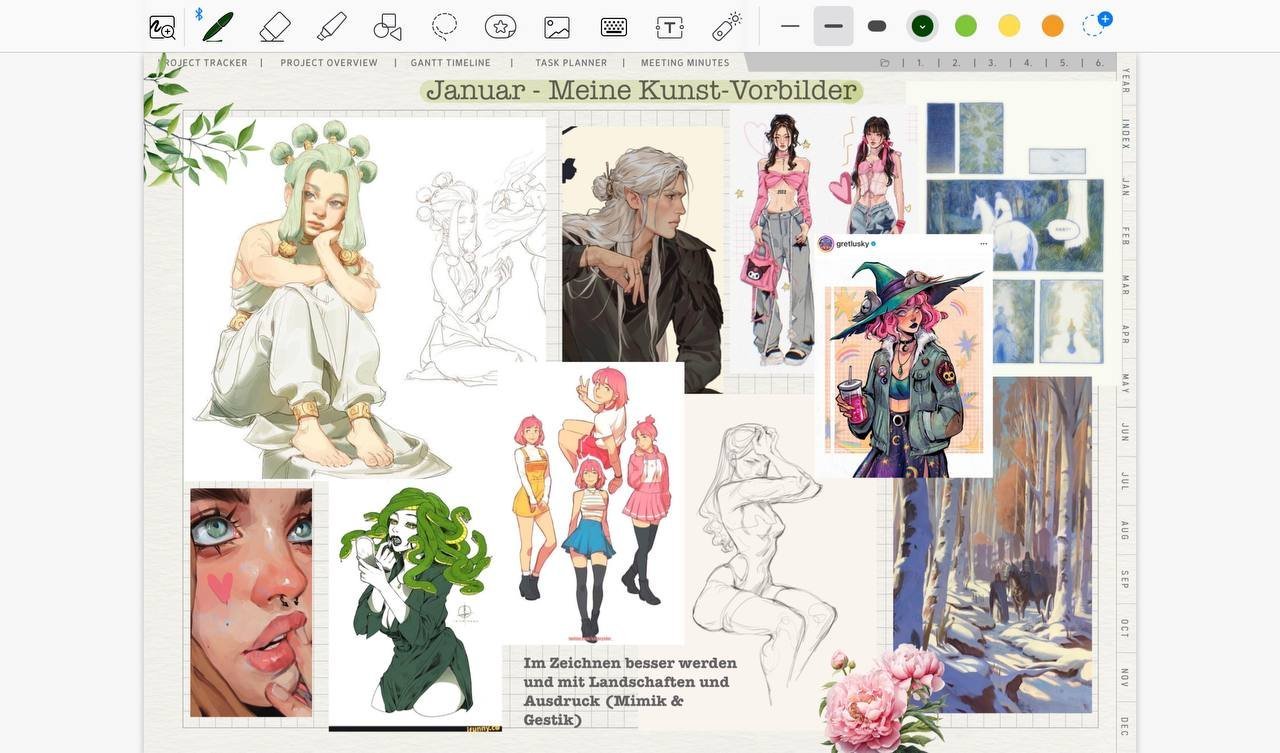
Task: Jump to the AUG month tab
Action: coord(1126,530)
